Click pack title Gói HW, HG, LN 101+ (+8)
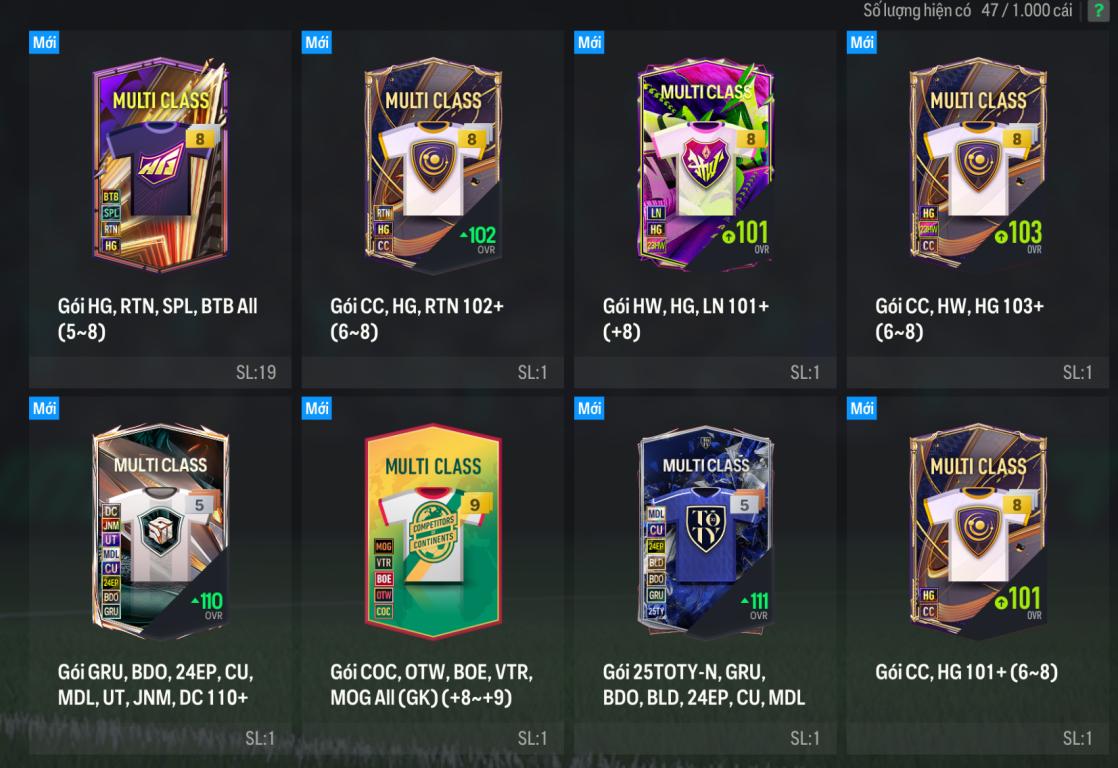Viewport: 1118px width, 768px height. click(x=686, y=319)
